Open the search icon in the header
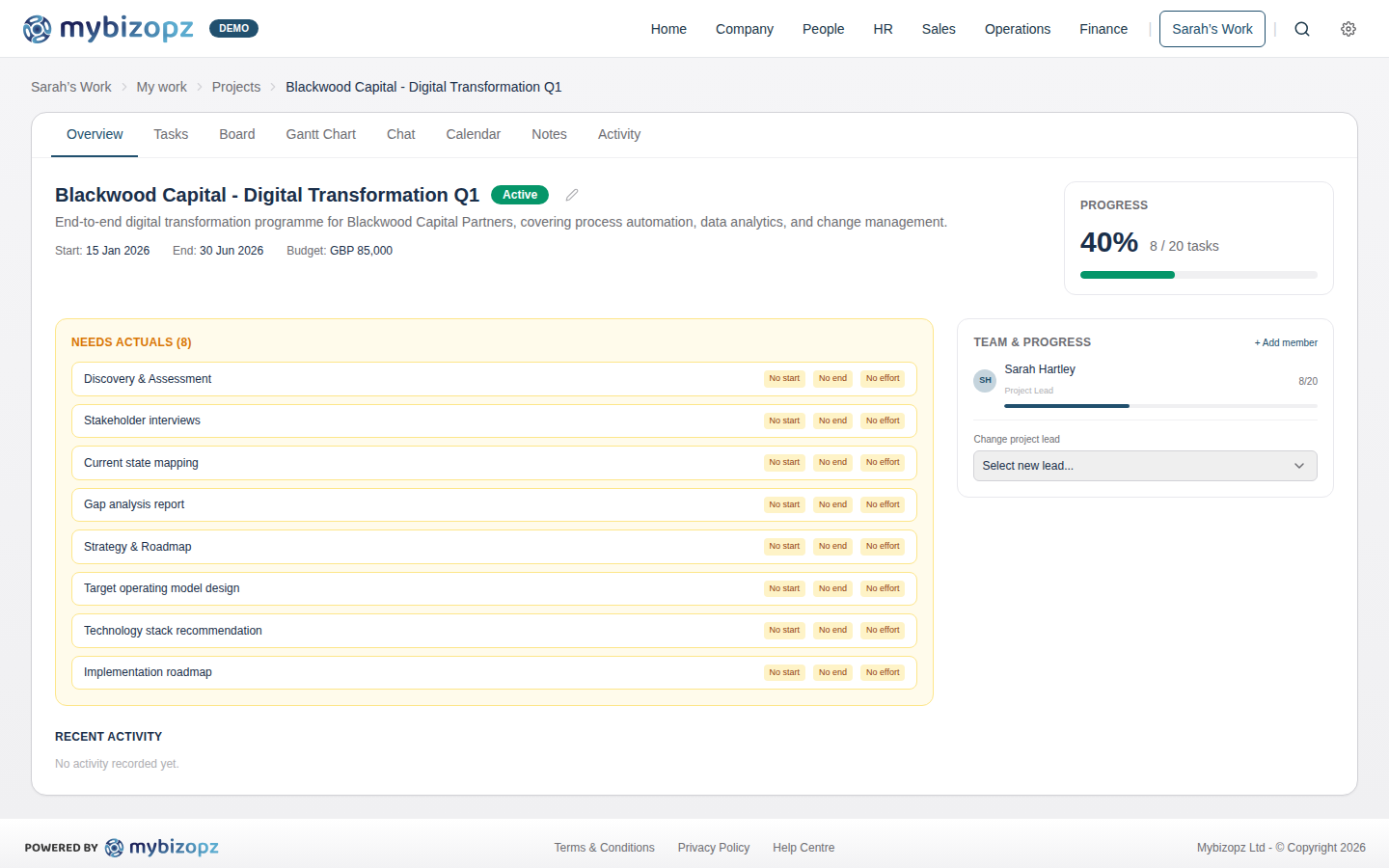The image size is (1389, 868). (x=1302, y=29)
